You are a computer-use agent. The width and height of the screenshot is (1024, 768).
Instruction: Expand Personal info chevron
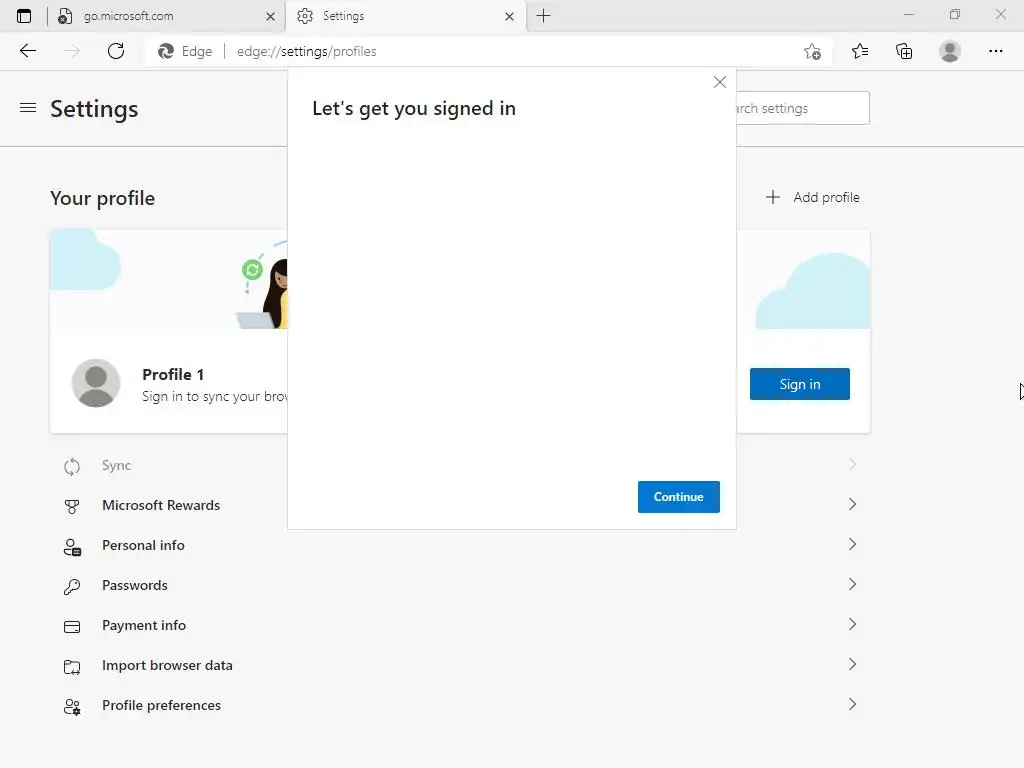[852, 544]
